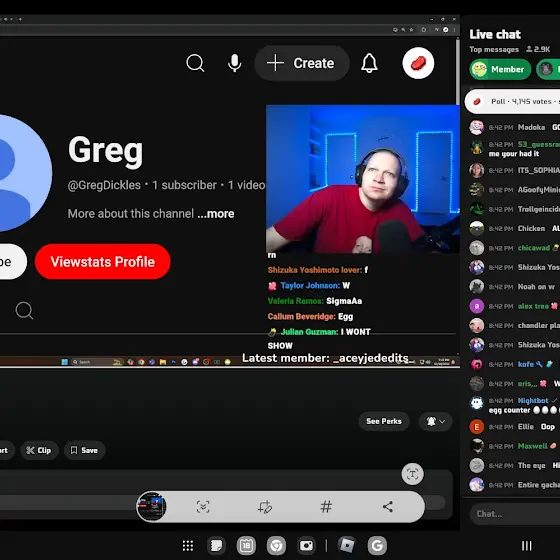Click the streamer webcam overlay

click(363, 179)
